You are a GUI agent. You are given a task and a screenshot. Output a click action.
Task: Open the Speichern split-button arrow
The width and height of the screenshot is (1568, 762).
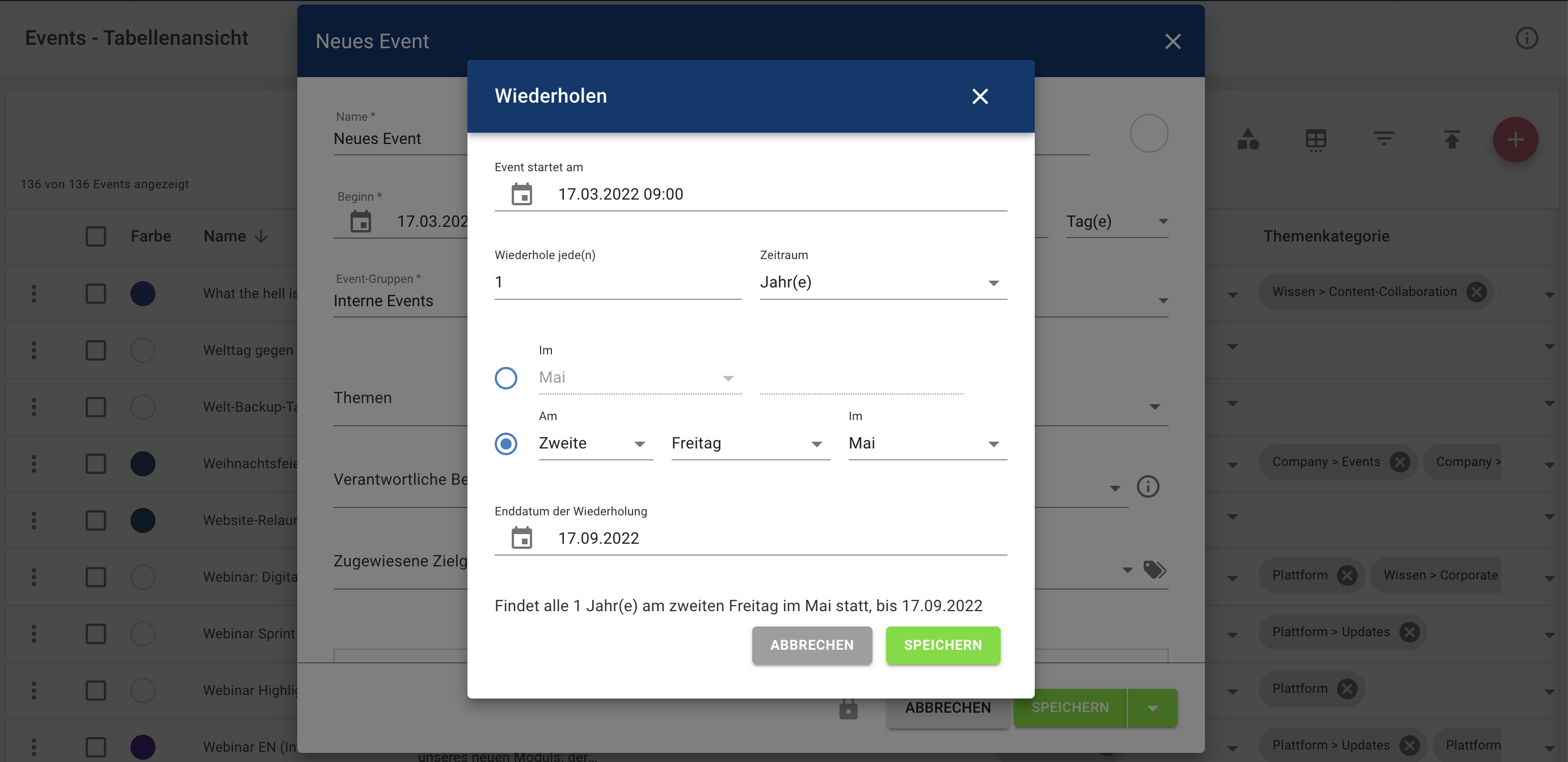pyautogui.click(x=1152, y=708)
